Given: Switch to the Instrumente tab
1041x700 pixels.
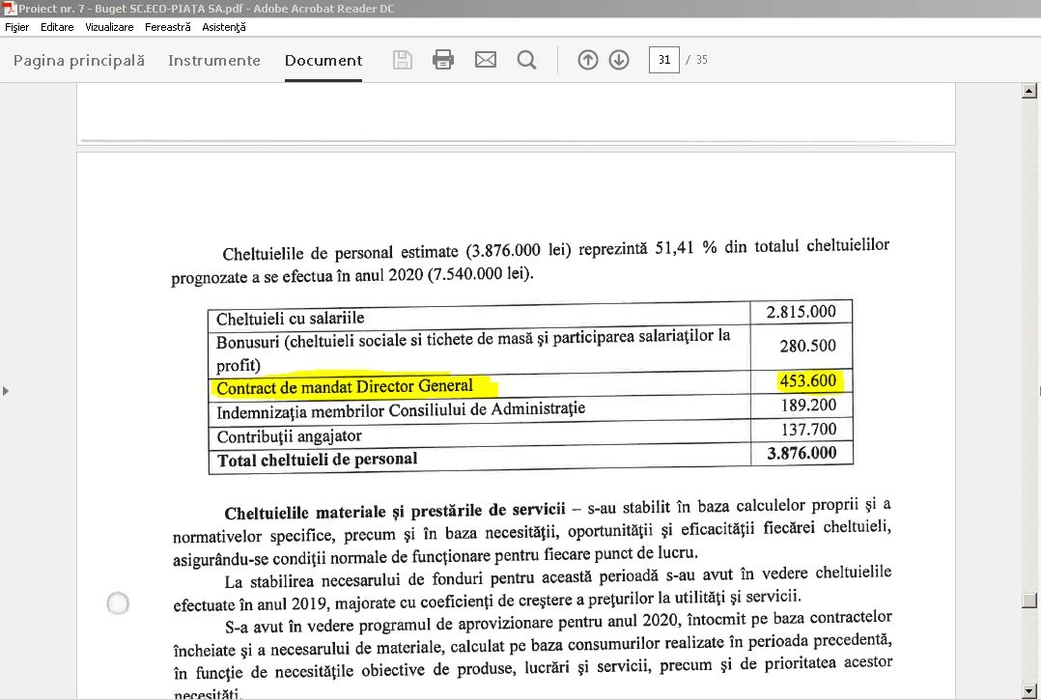Looking at the screenshot, I should 214,60.
